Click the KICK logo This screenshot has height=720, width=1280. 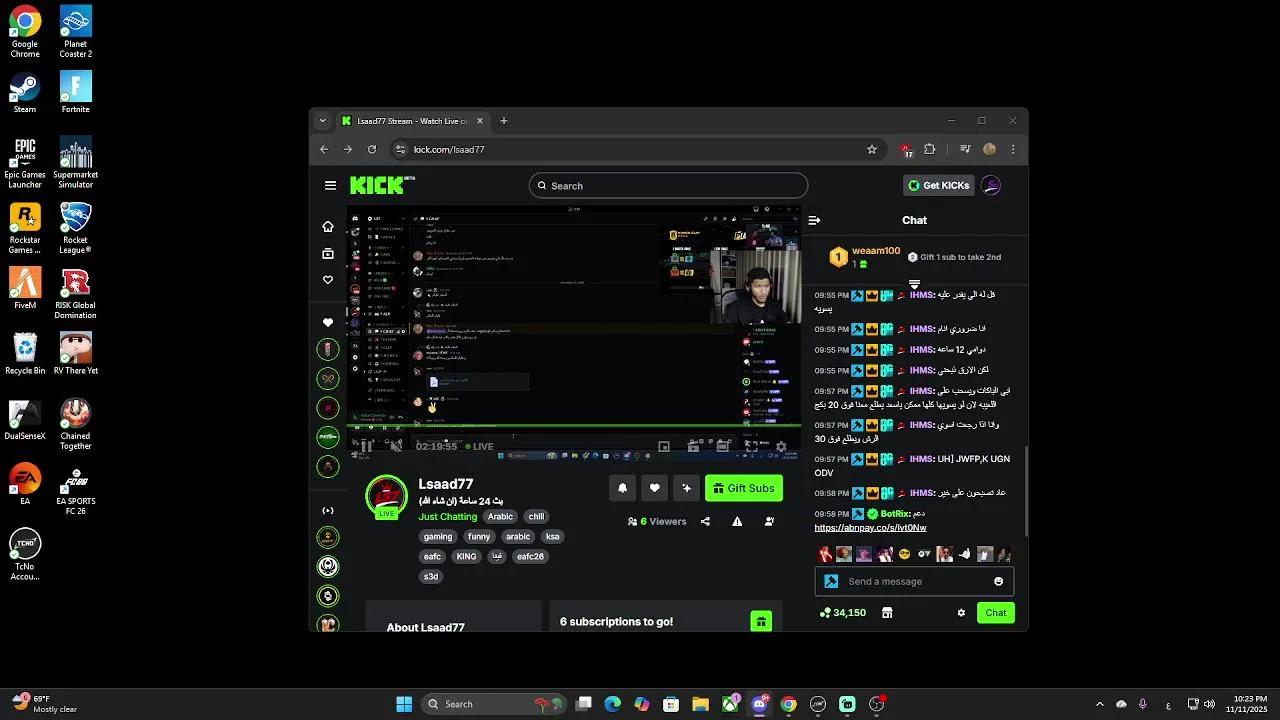click(381, 185)
